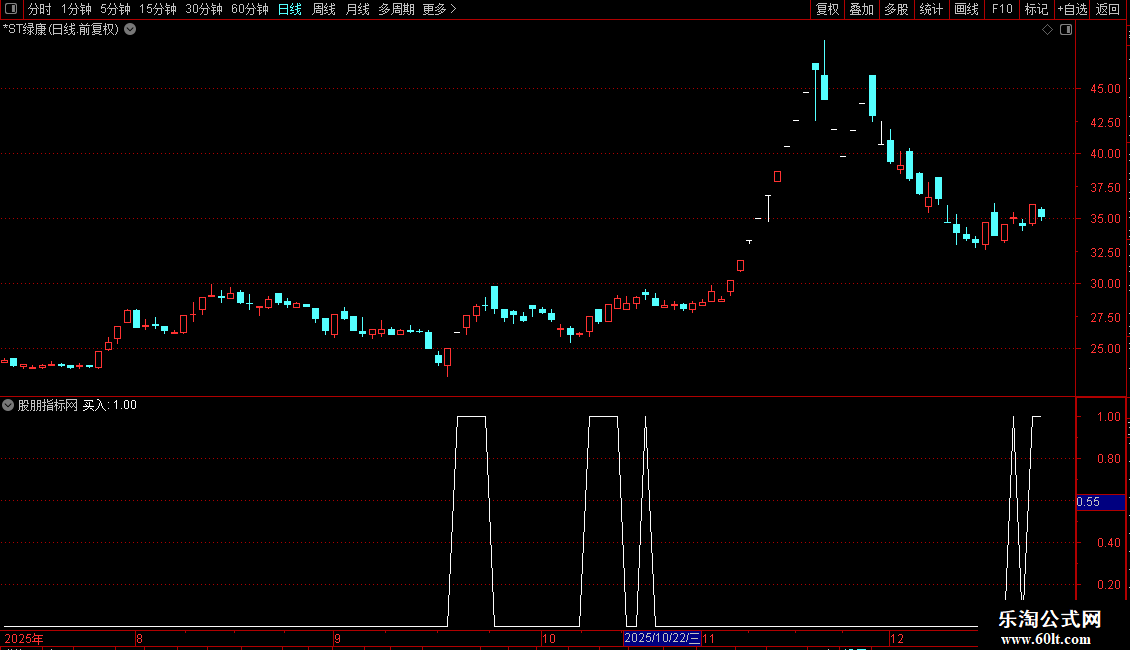
Task: Click the 25.00 price axis label
Action: click(1105, 349)
